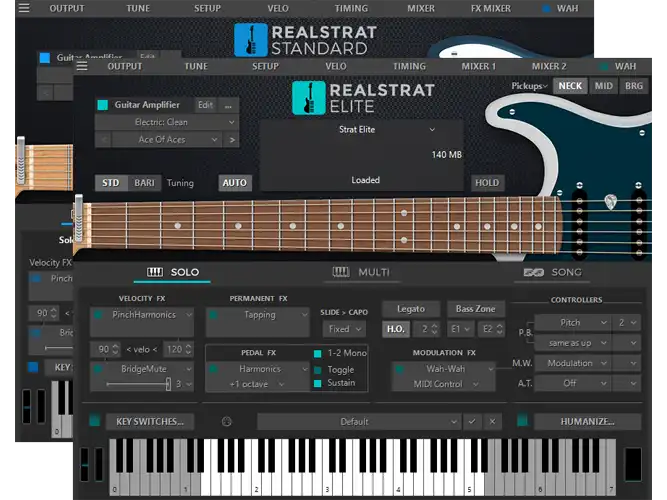Open Ace Of Aces preset dropdown
Viewport: 667px width, 500px height.
coord(168,140)
